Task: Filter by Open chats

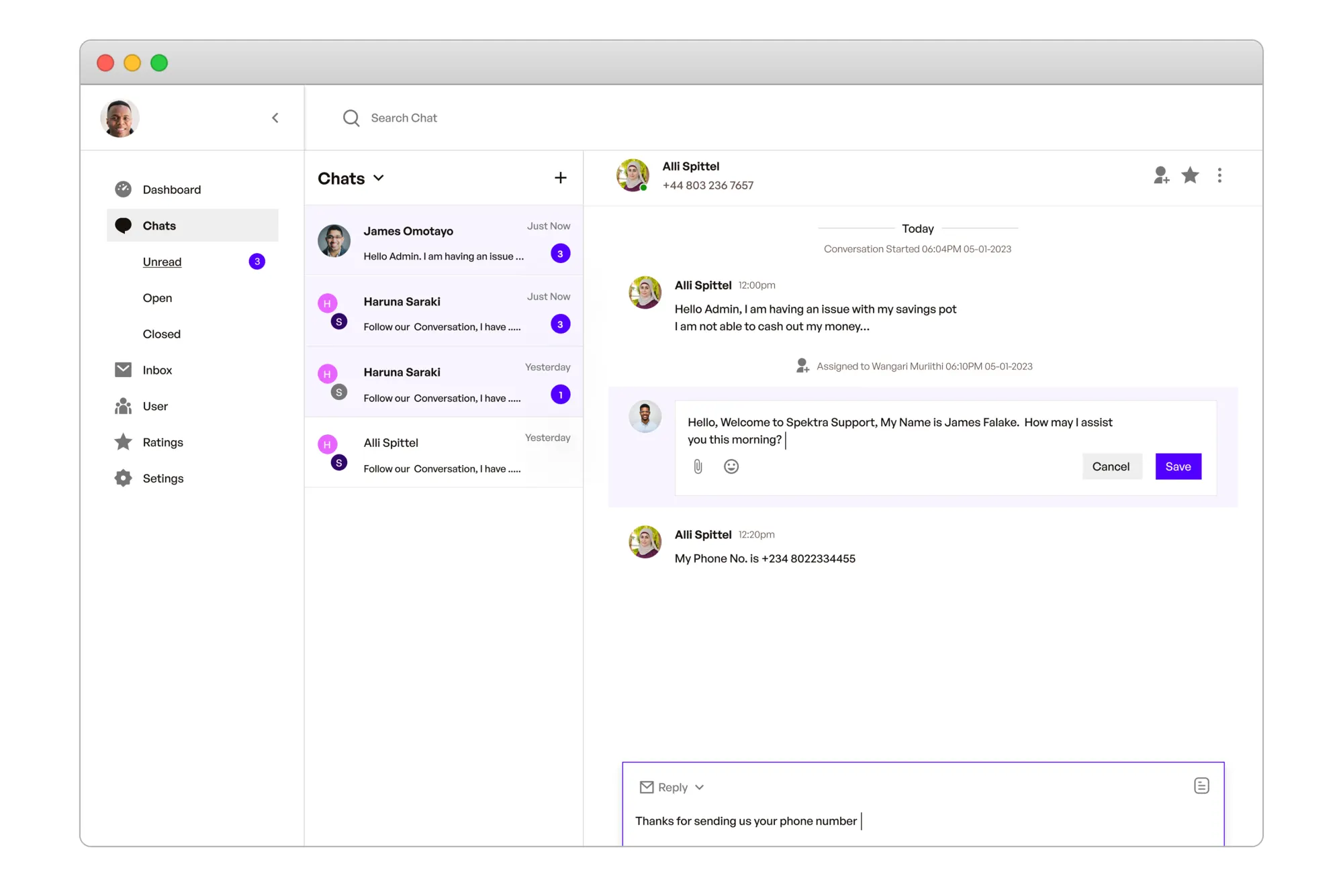Action: 157,298
